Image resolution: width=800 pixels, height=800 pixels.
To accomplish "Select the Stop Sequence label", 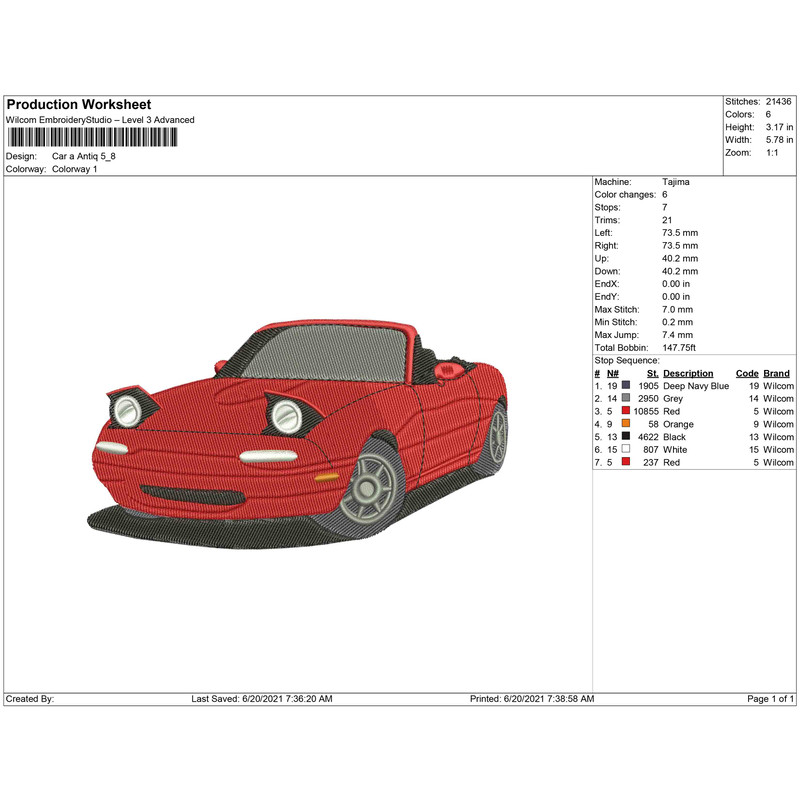I will [x=627, y=360].
